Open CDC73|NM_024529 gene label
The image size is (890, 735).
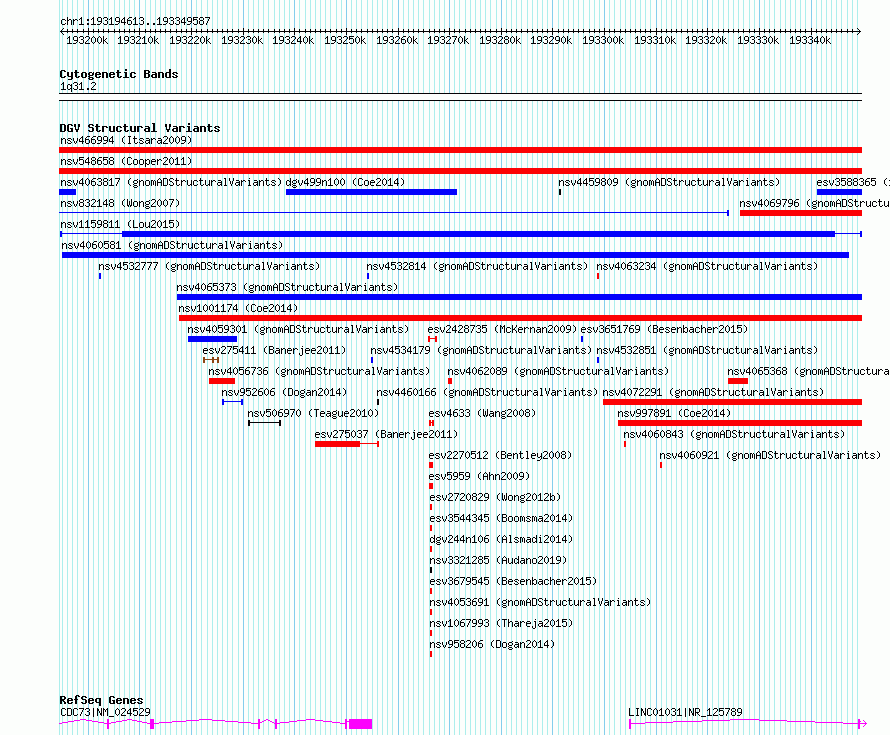pyautogui.click(x=105, y=712)
